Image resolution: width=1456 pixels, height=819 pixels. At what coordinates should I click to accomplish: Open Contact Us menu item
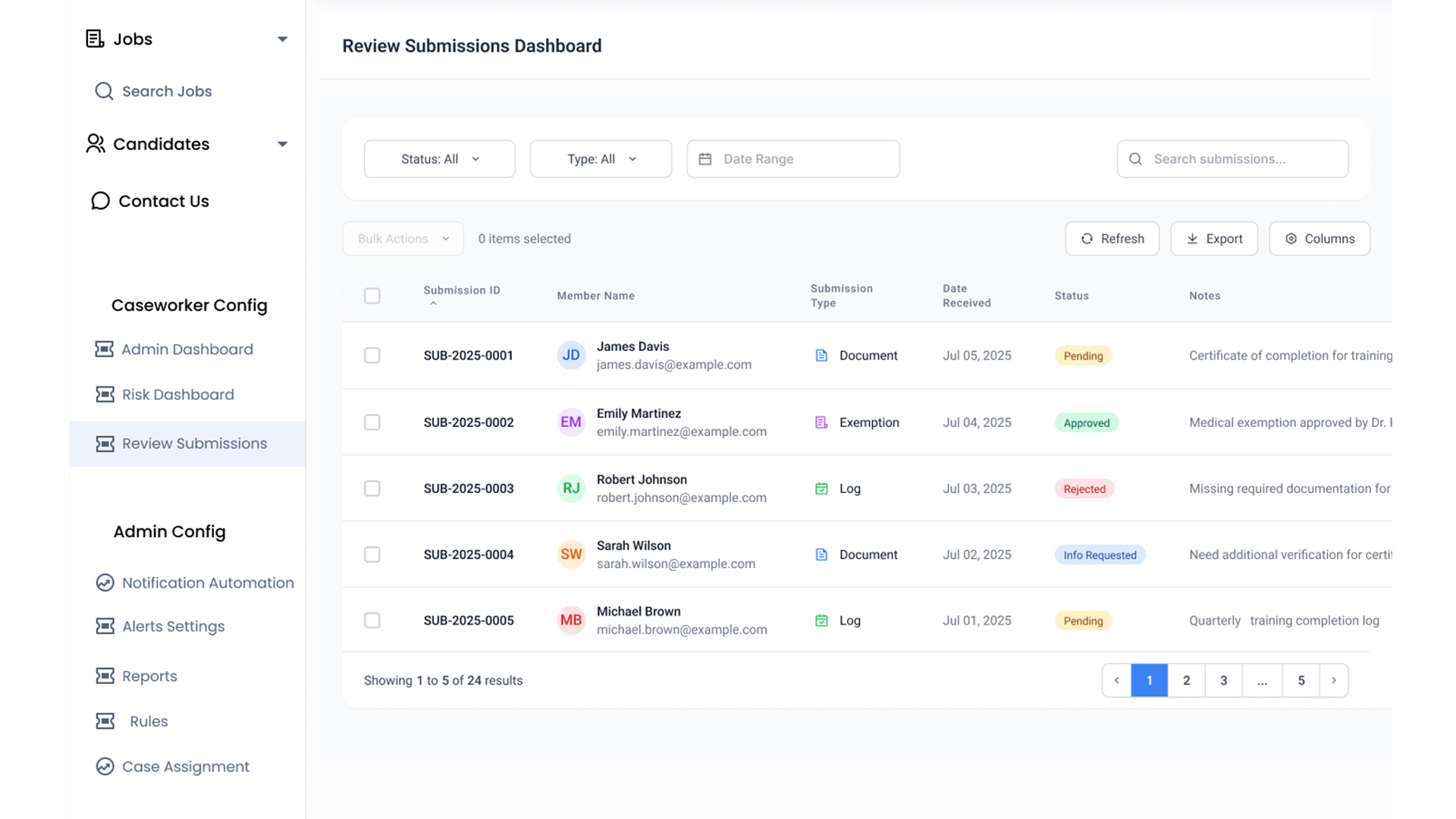coord(164,201)
